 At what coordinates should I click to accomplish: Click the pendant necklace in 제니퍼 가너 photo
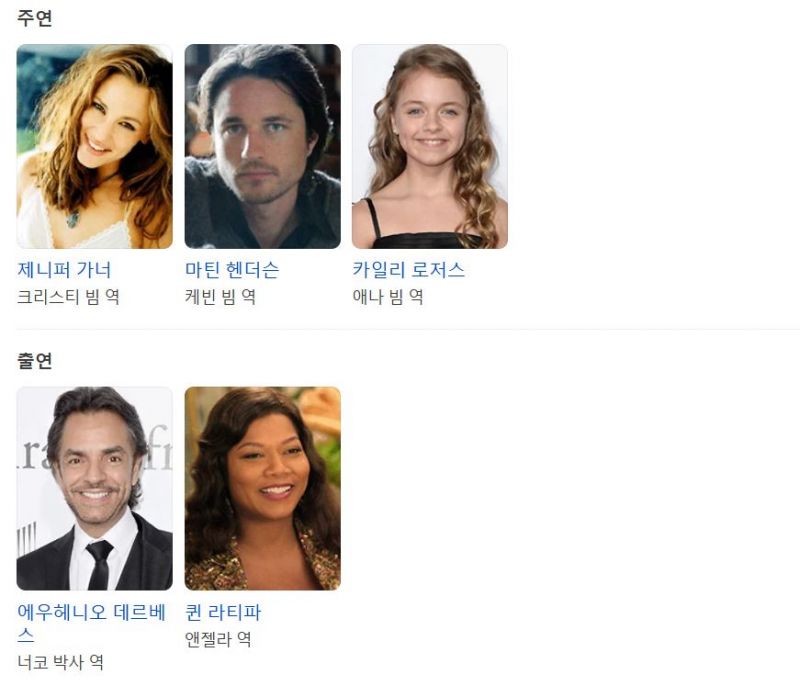(72, 220)
